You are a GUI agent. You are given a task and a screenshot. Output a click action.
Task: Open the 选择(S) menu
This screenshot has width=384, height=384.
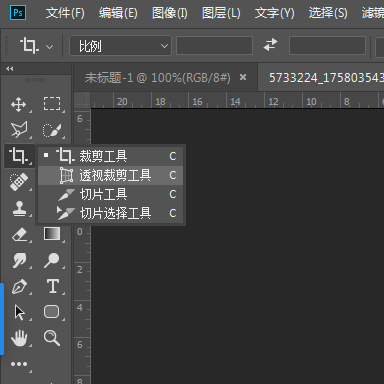point(328,13)
